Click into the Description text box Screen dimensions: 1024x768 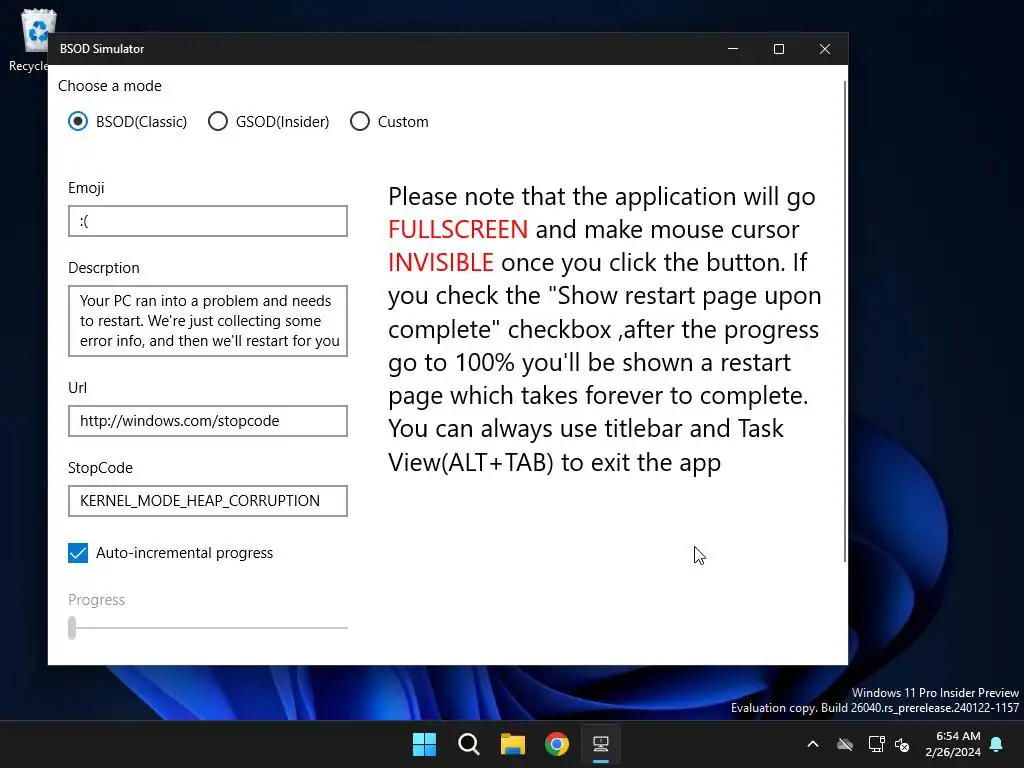pos(208,321)
